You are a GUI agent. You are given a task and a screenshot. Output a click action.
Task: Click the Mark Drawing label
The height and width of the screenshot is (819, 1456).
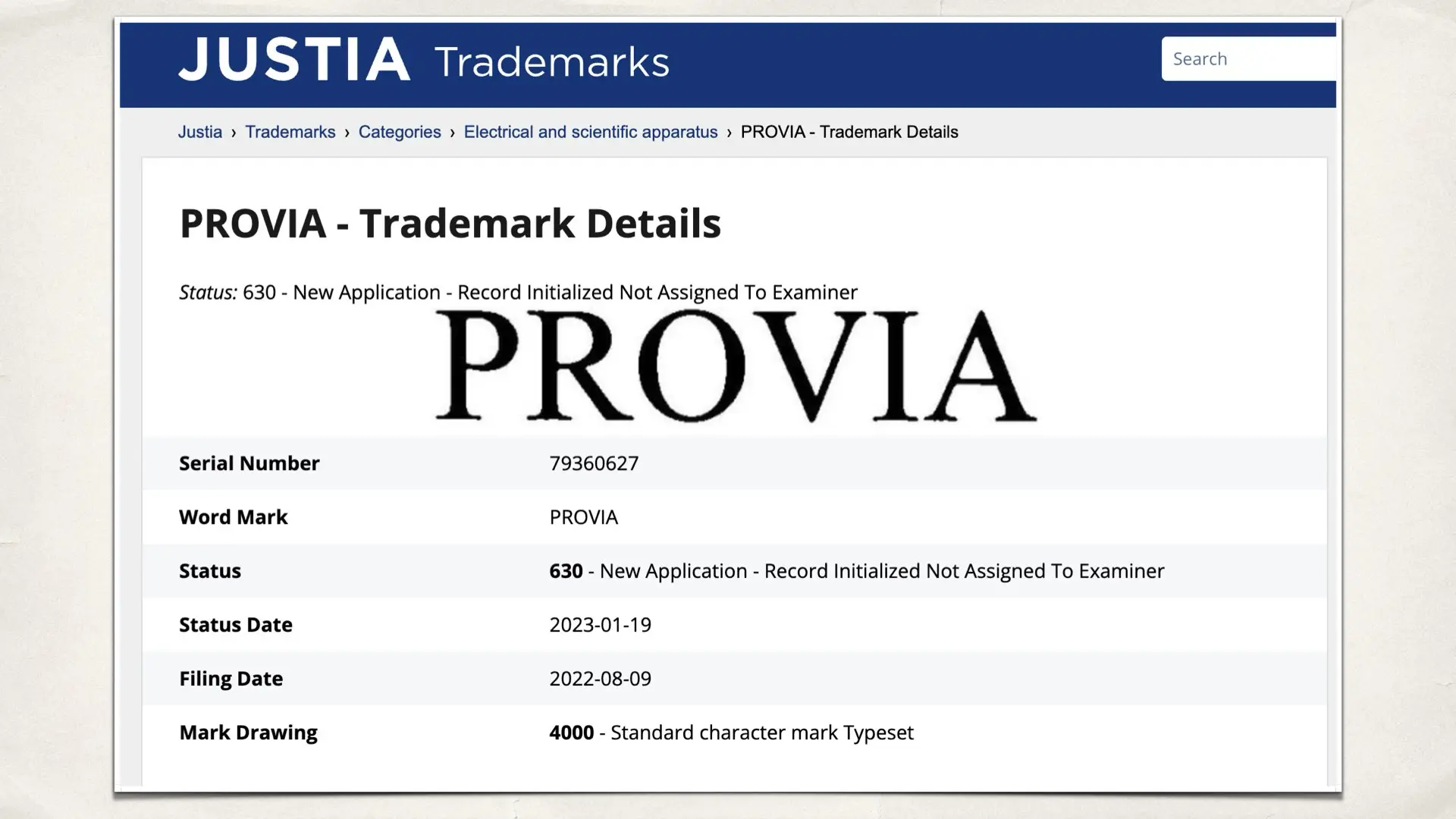249,733
